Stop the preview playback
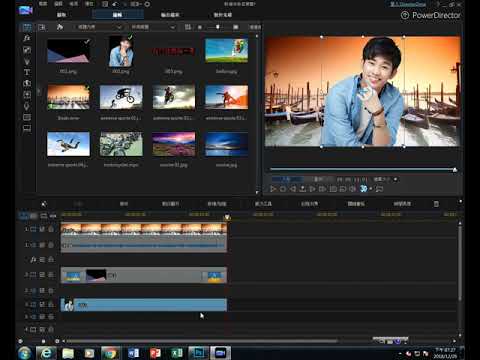This screenshot has width=480, height=360. tap(283, 189)
